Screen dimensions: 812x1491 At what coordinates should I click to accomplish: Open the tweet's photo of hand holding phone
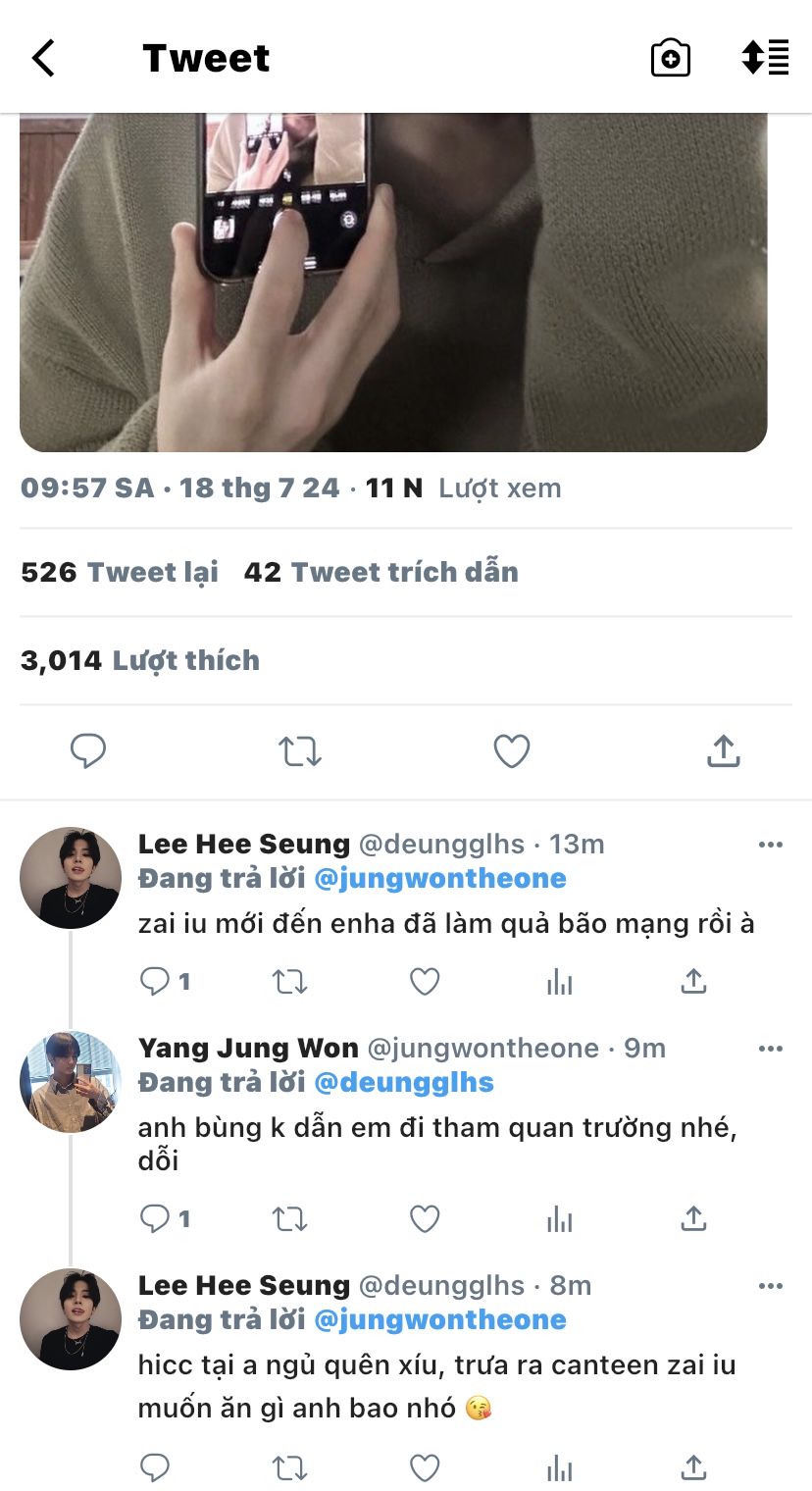(393, 283)
